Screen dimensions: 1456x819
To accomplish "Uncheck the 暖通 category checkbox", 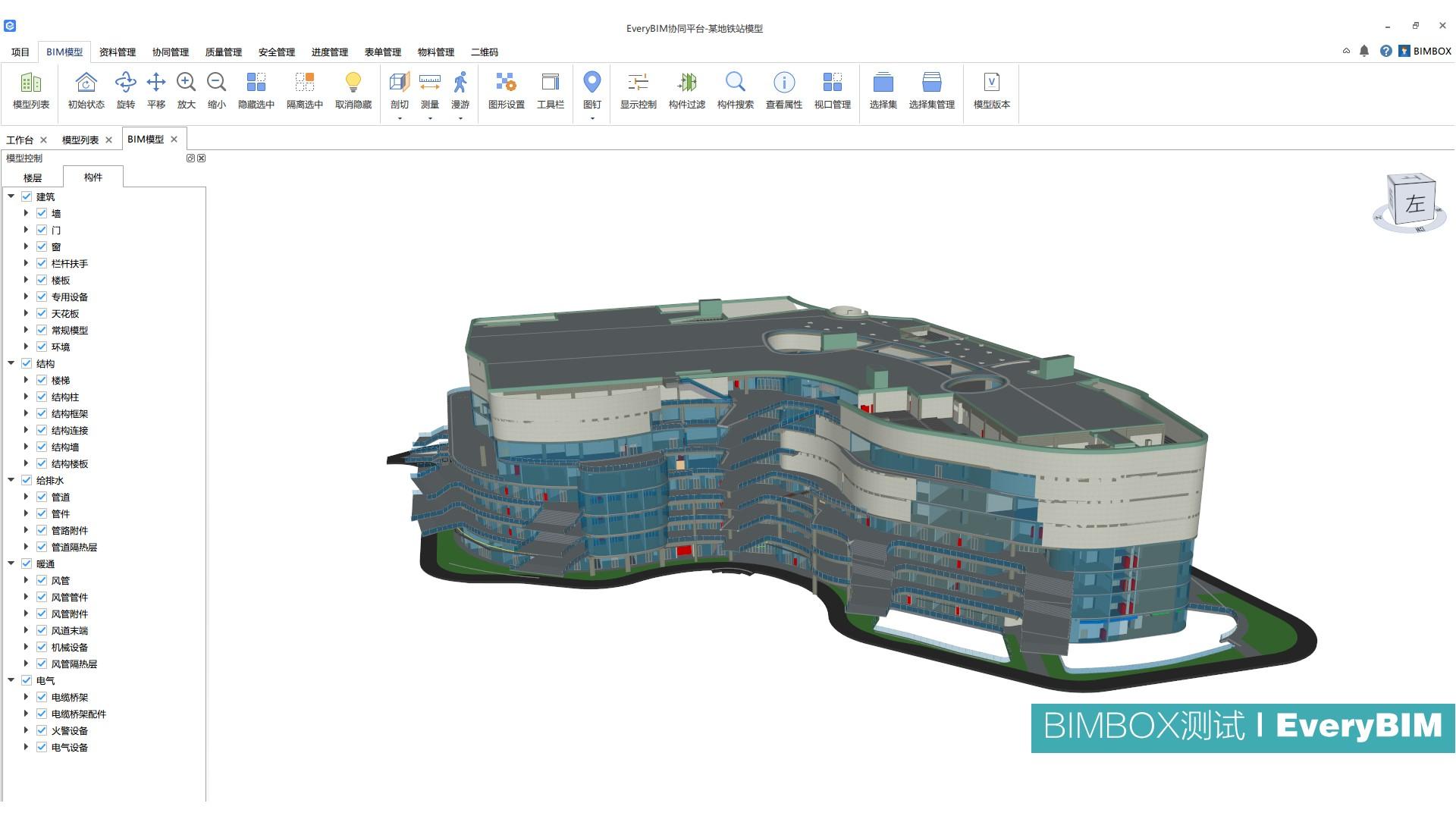I will pyautogui.click(x=27, y=563).
